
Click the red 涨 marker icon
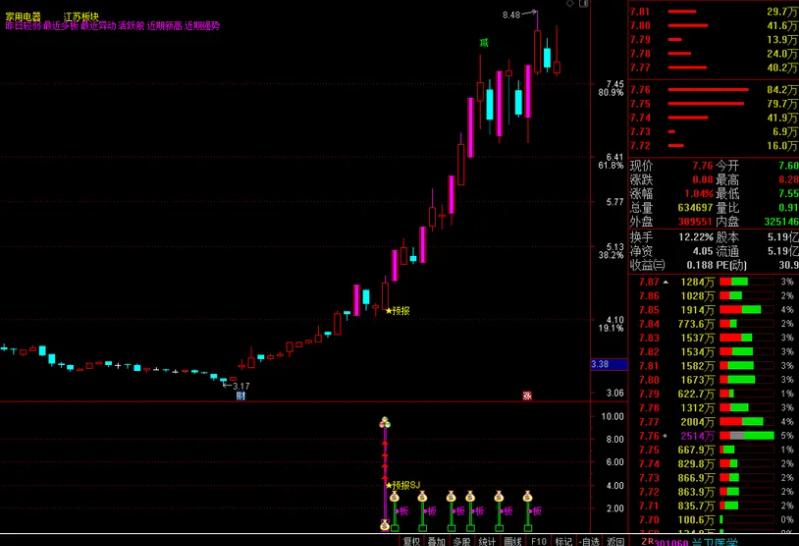tap(527, 396)
